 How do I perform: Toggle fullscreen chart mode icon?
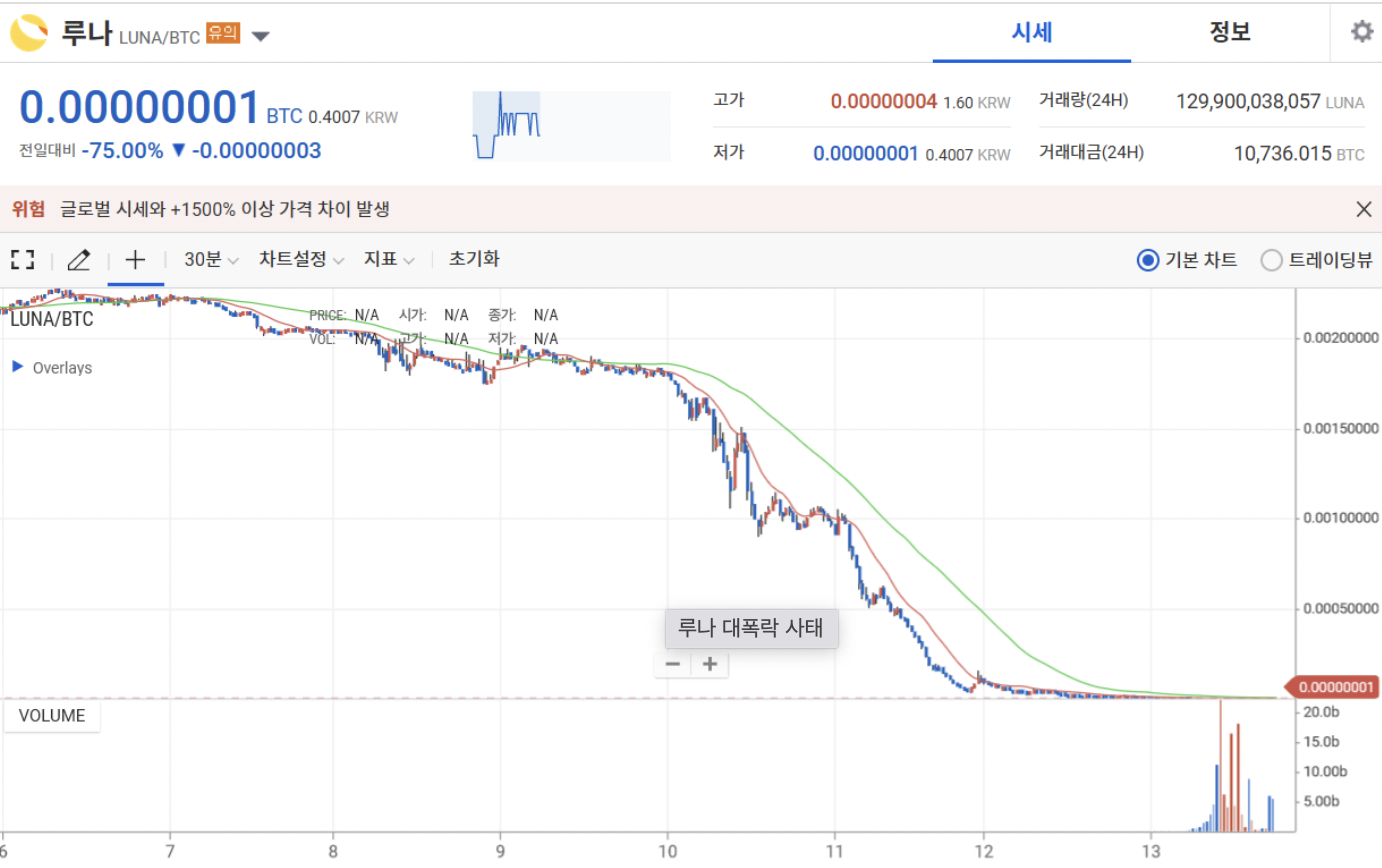point(22,260)
